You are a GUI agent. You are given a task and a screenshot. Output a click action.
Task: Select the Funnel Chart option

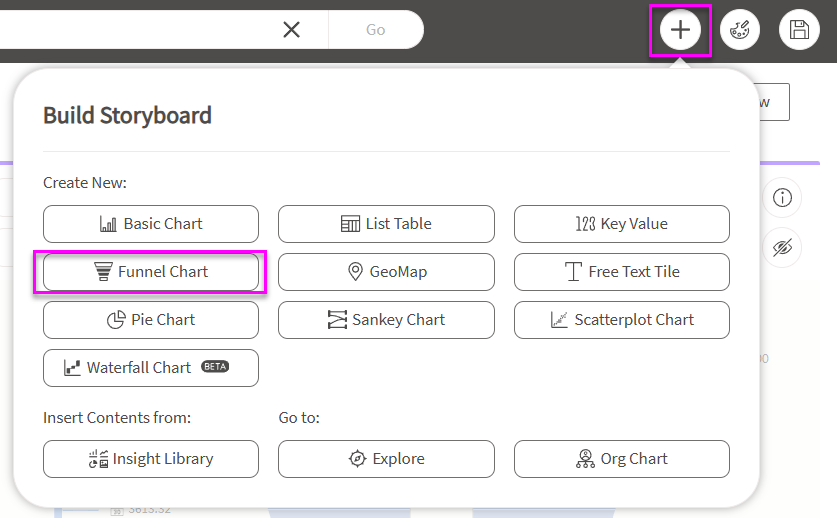point(151,272)
